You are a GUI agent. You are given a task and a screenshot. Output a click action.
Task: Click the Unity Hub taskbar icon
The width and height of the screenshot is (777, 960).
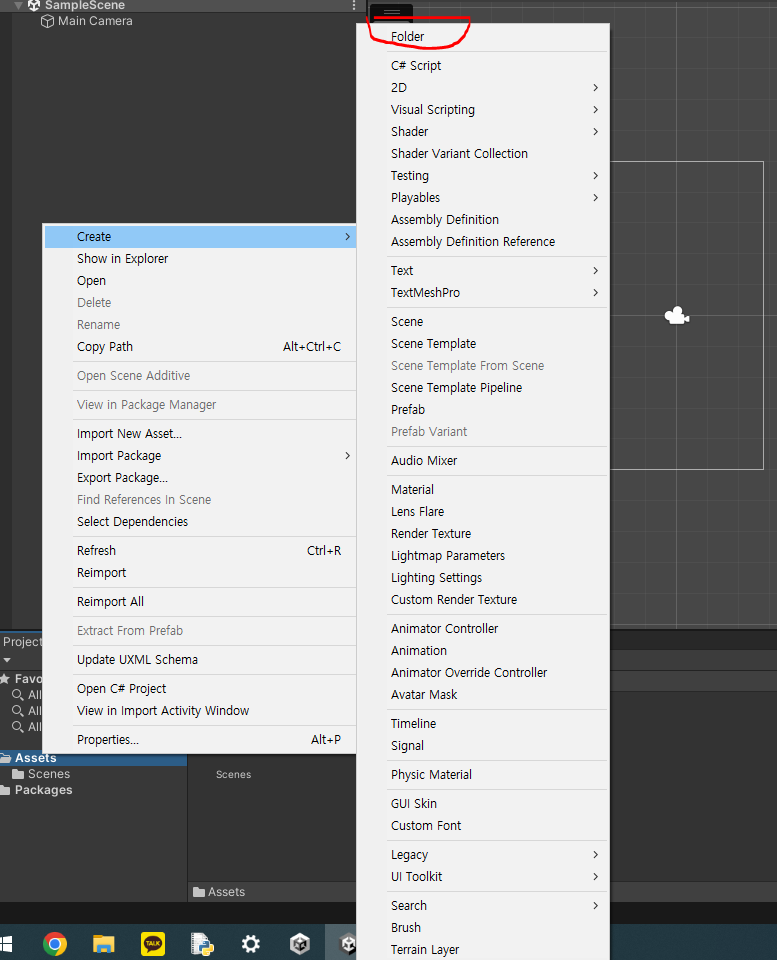300,943
